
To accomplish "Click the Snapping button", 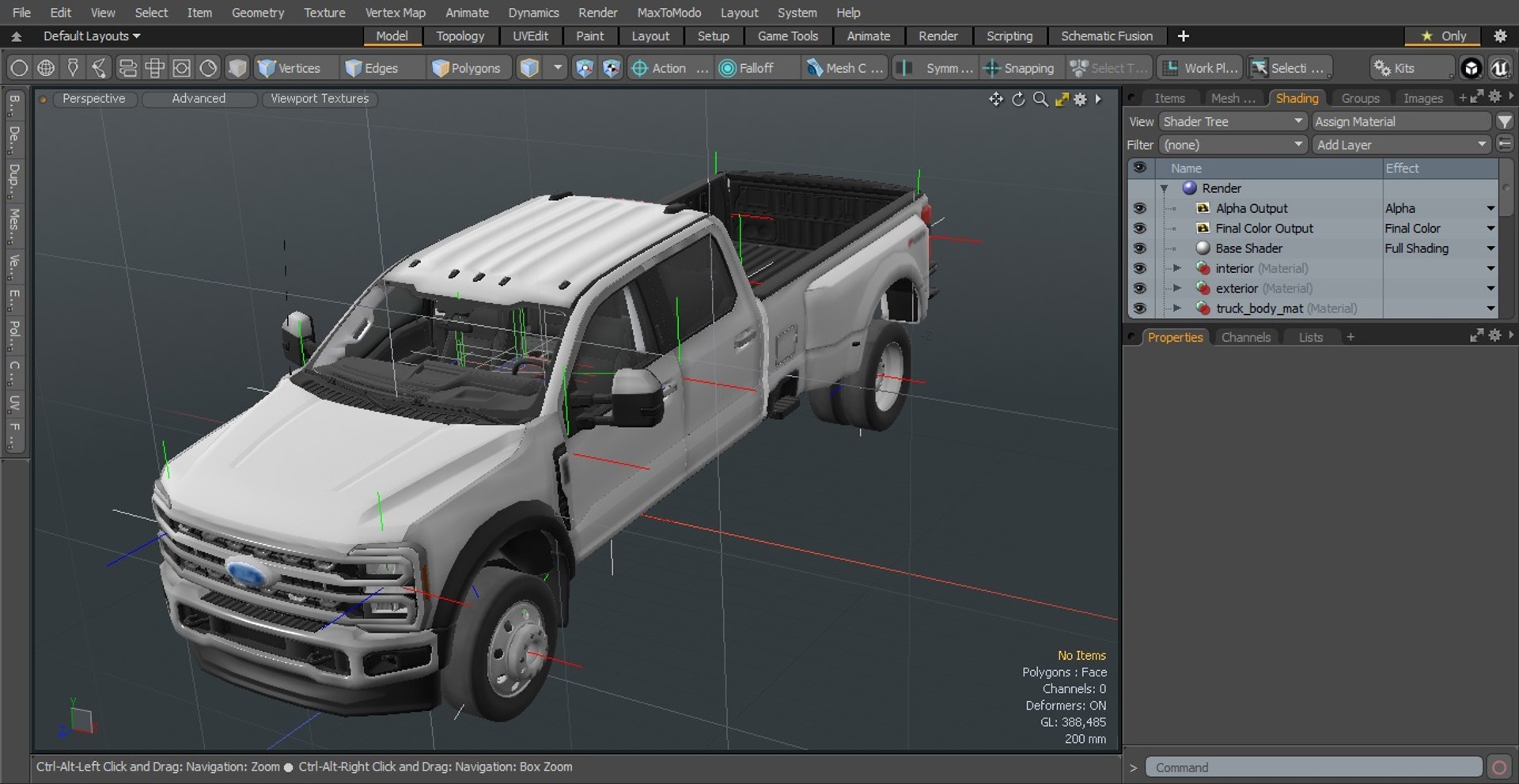I will (x=1019, y=68).
